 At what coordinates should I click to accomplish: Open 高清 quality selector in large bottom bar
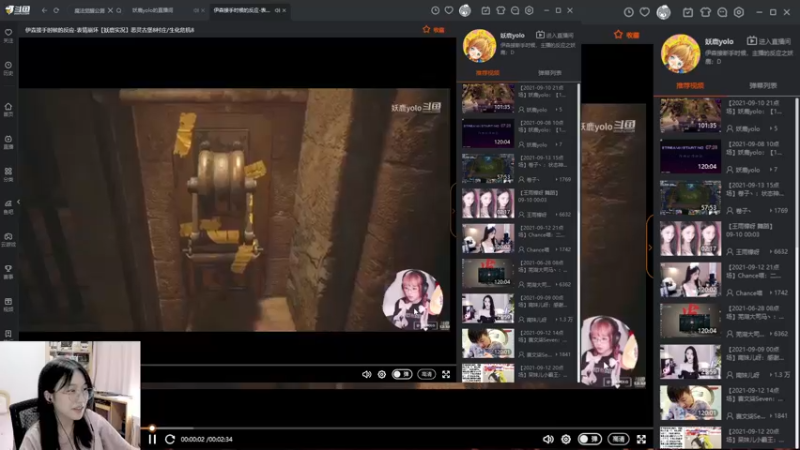(x=618, y=439)
